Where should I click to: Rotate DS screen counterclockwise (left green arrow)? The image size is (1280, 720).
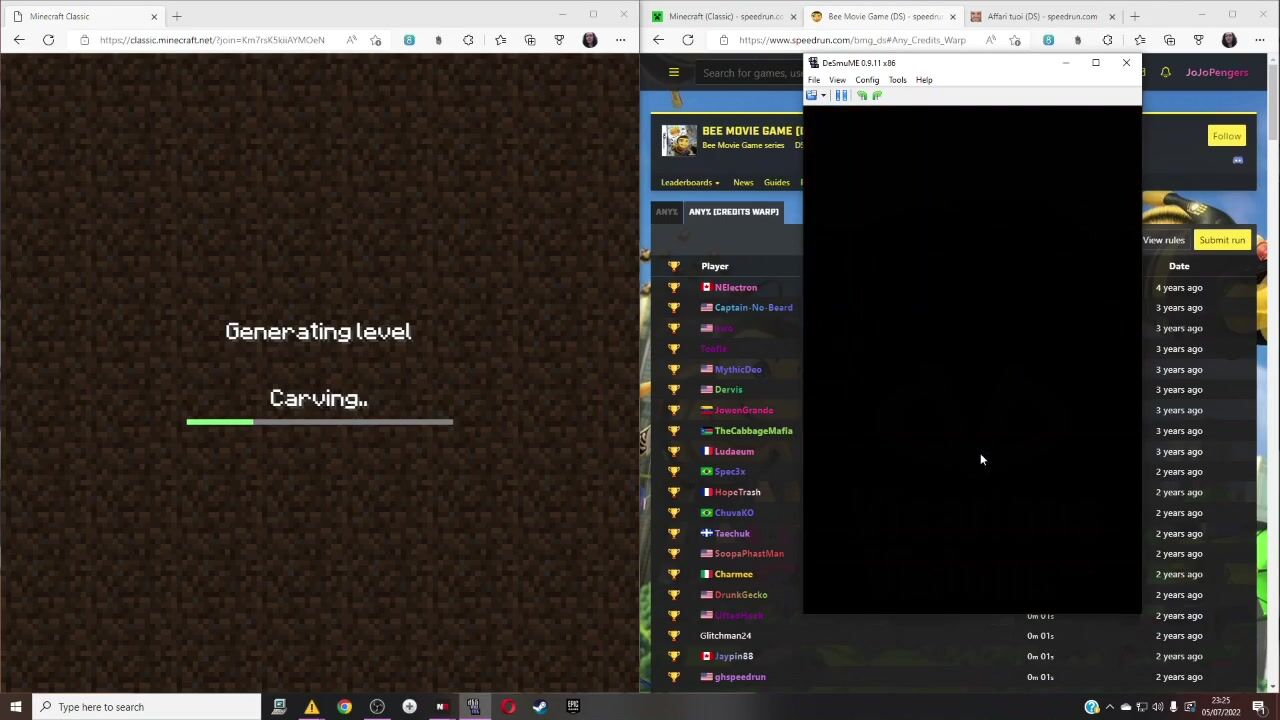click(x=861, y=96)
